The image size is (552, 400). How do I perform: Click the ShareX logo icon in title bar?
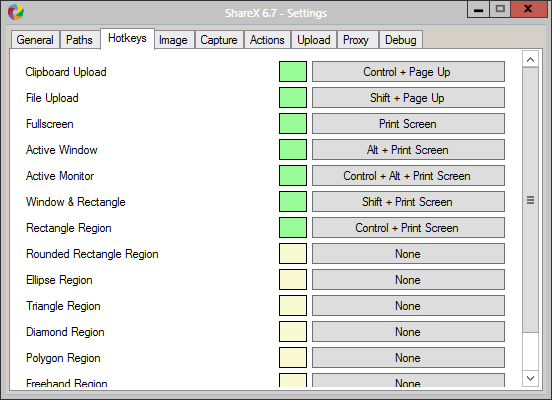[x=16, y=12]
